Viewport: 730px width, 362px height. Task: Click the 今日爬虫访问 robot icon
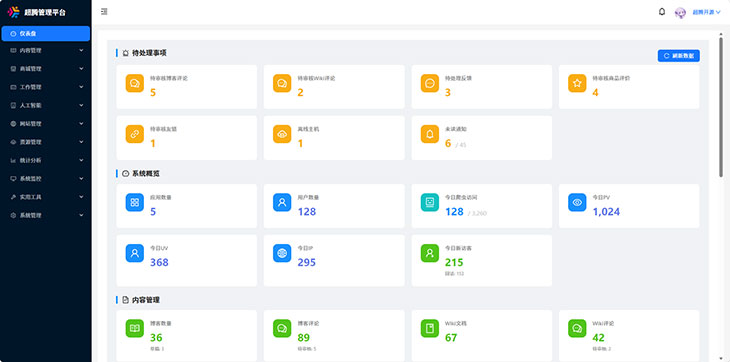[x=430, y=202]
